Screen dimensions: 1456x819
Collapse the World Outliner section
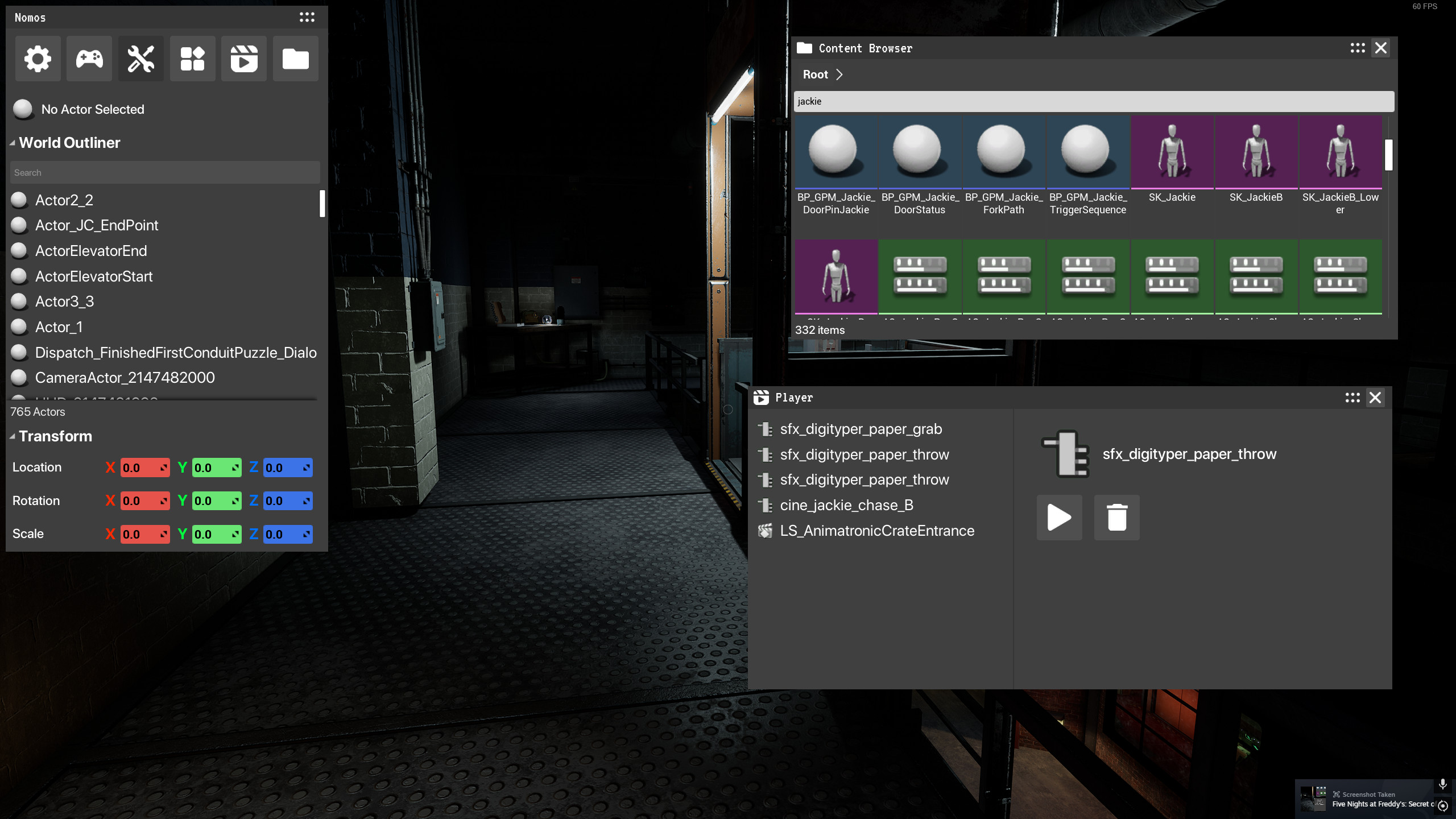12,142
